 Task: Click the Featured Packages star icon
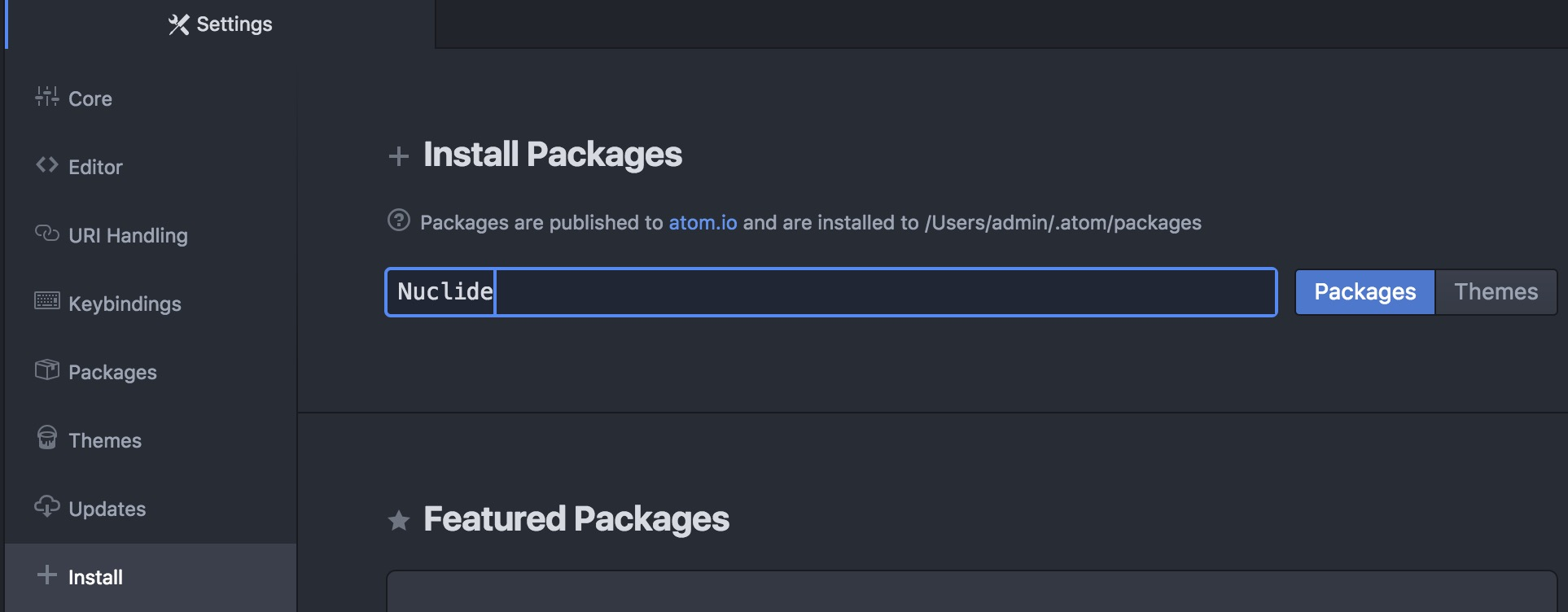[399, 520]
